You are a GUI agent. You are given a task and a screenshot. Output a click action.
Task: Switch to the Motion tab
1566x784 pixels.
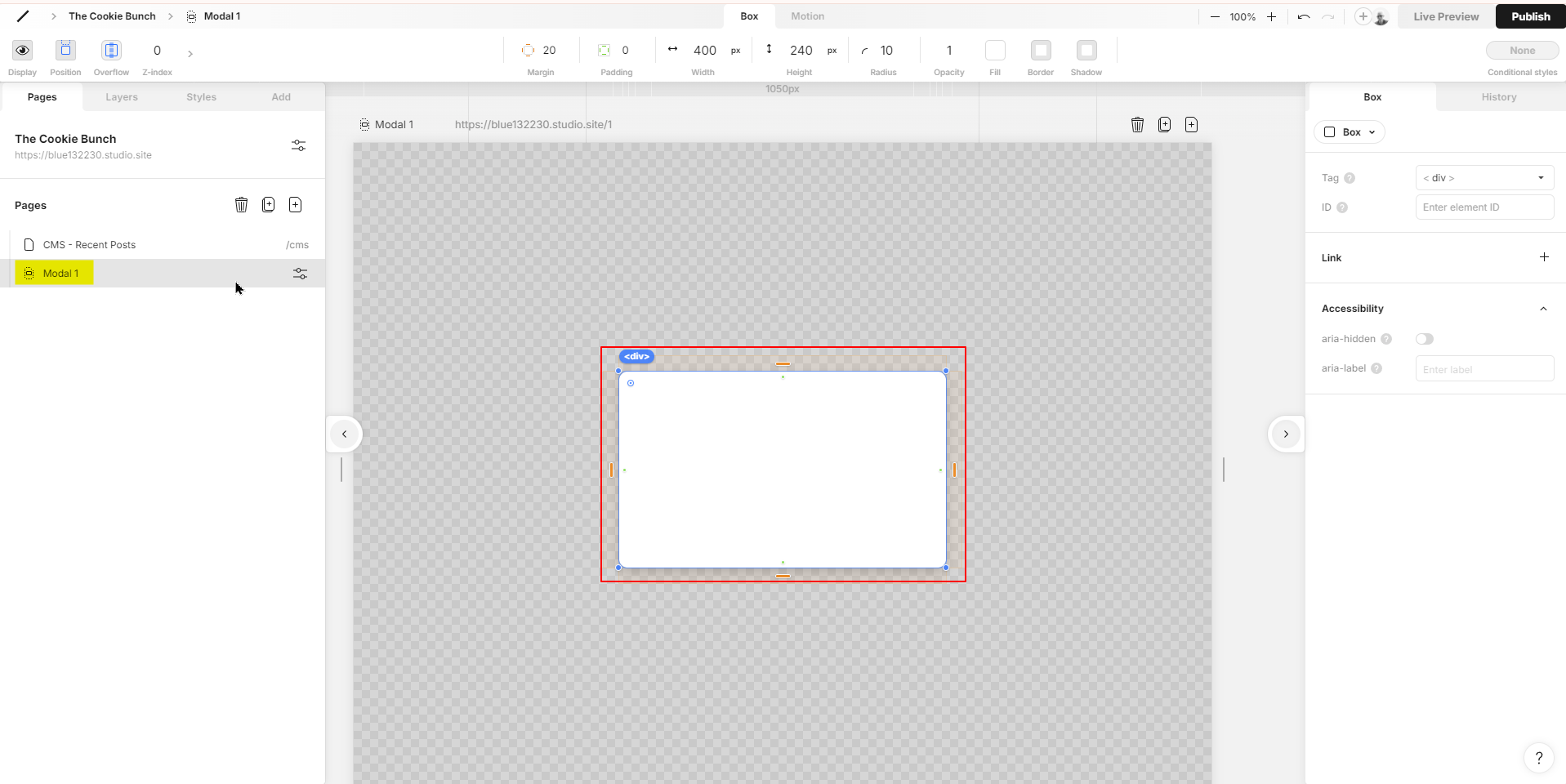807,16
